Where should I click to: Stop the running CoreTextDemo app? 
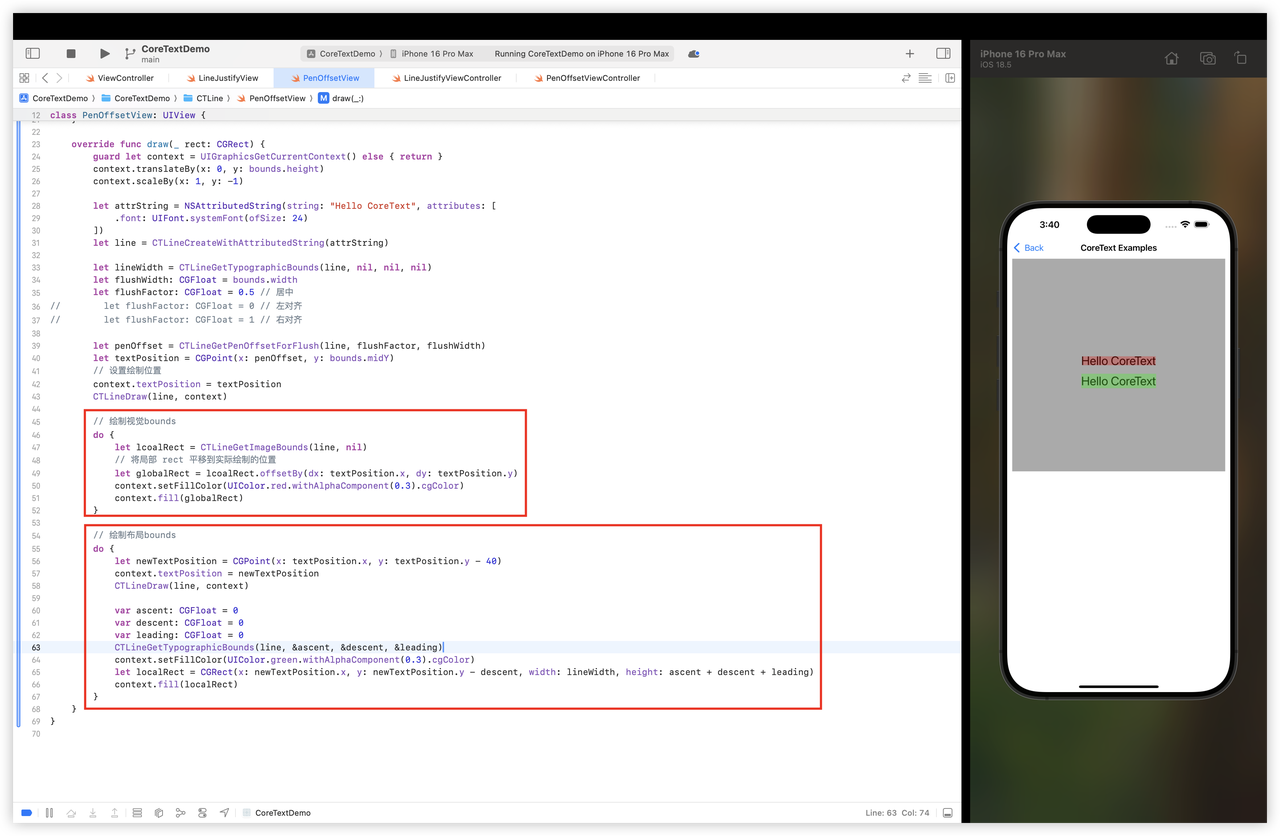[71, 54]
